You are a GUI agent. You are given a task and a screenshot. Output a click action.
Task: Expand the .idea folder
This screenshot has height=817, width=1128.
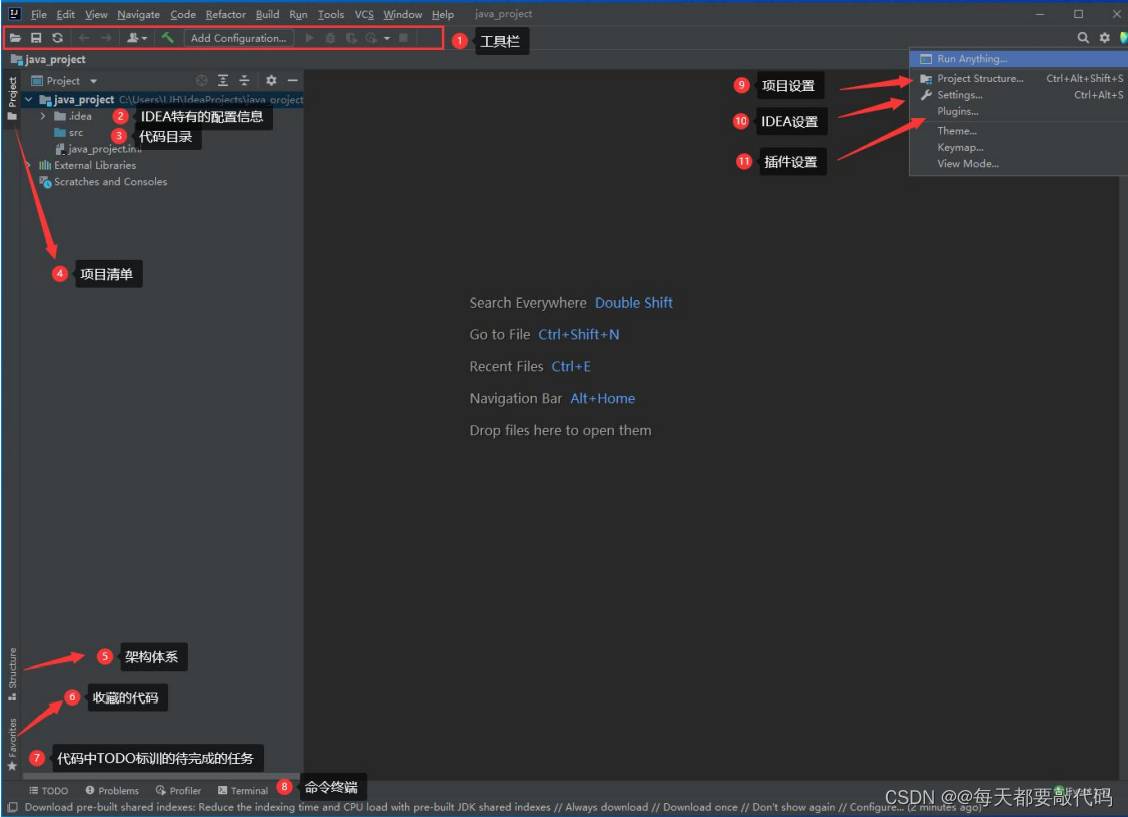click(x=42, y=116)
